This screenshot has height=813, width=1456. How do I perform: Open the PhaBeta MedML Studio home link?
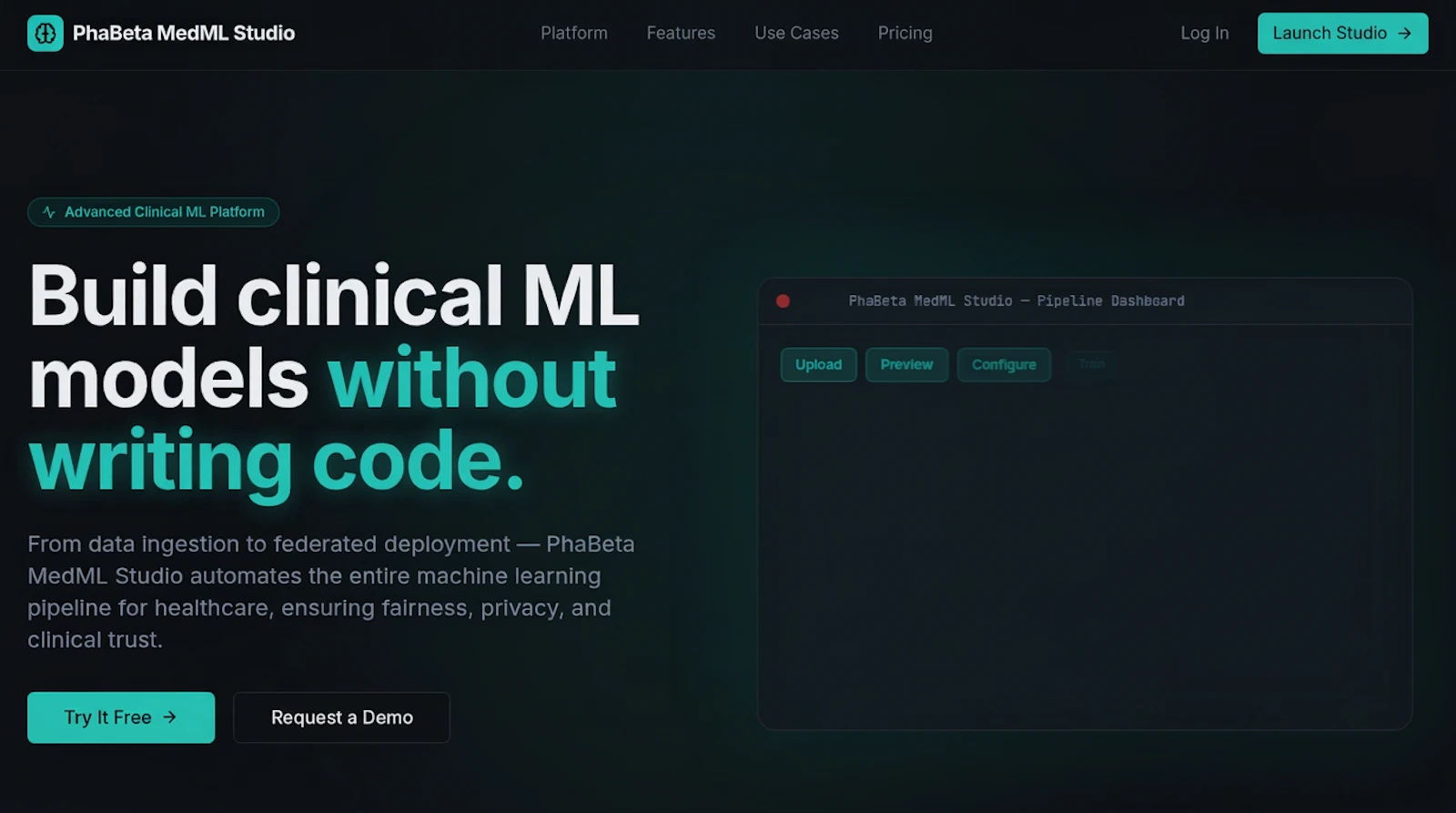pyautogui.click(x=161, y=34)
